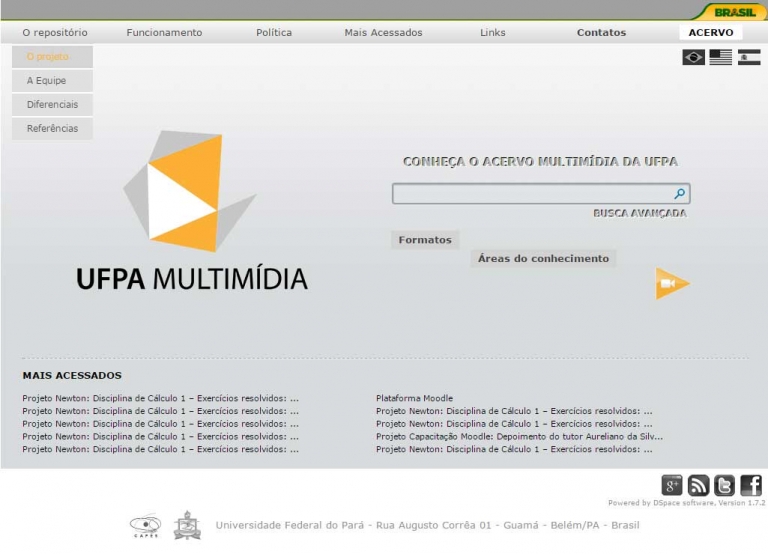Image resolution: width=768 pixels, height=554 pixels.
Task: Open the Busca Avançada link
Action: pyautogui.click(x=640, y=213)
